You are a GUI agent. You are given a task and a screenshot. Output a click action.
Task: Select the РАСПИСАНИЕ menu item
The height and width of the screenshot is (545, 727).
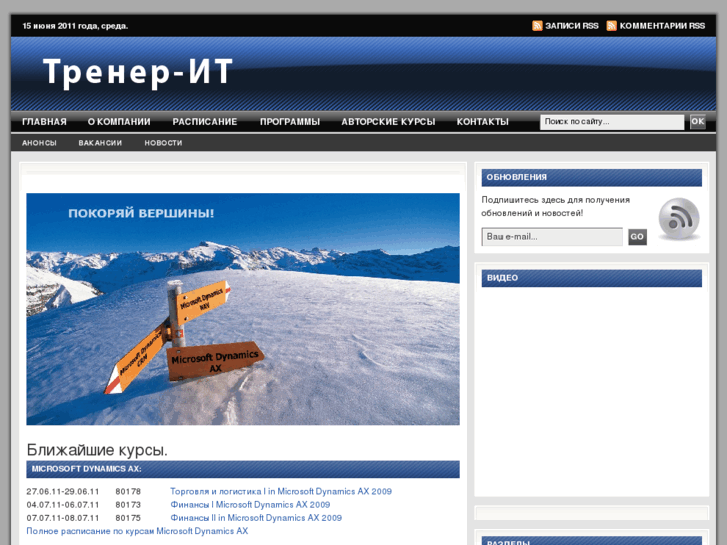[x=205, y=122]
